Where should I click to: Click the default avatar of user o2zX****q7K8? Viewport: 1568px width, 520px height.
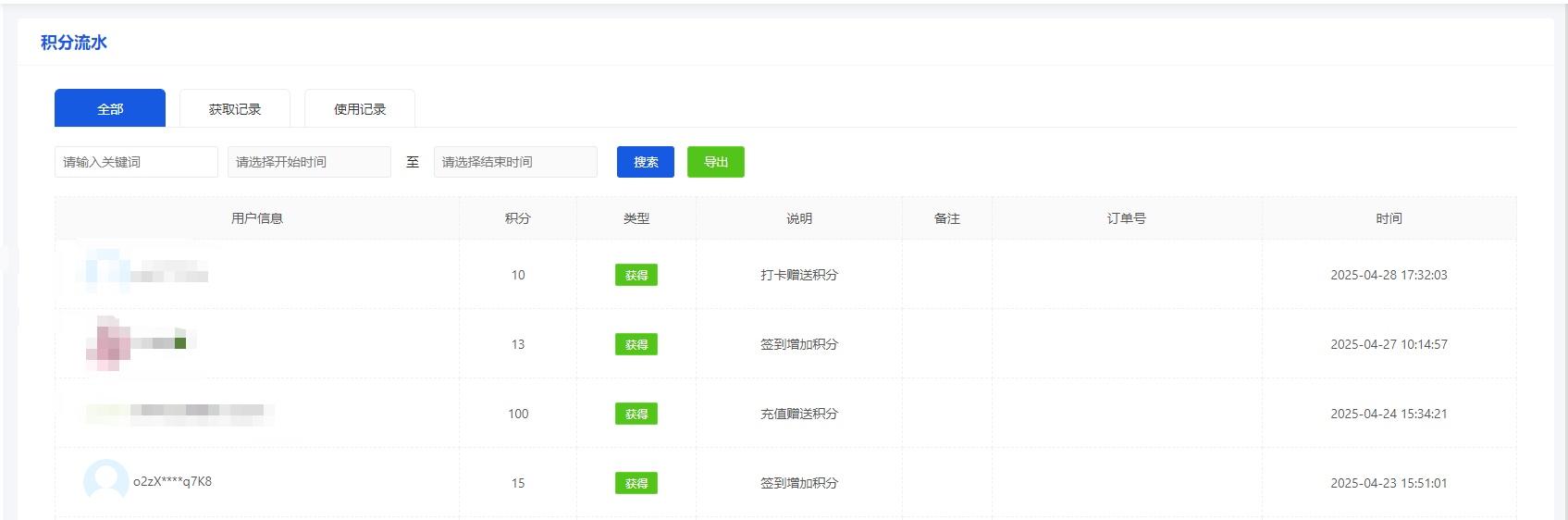(106, 481)
